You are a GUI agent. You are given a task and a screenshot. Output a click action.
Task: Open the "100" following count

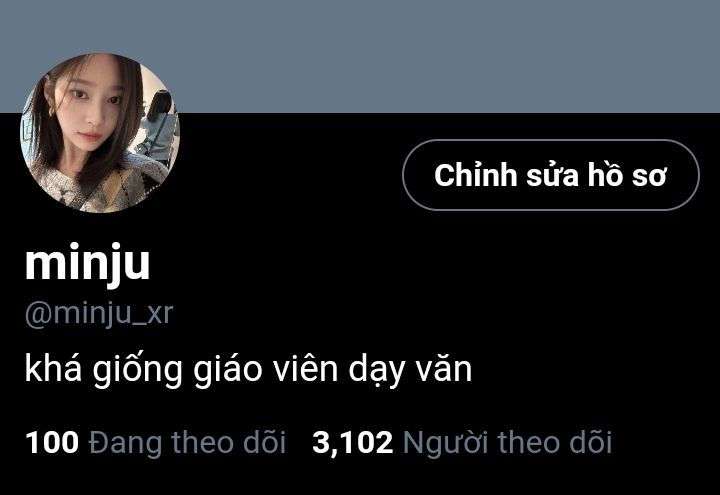[x=52, y=443]
